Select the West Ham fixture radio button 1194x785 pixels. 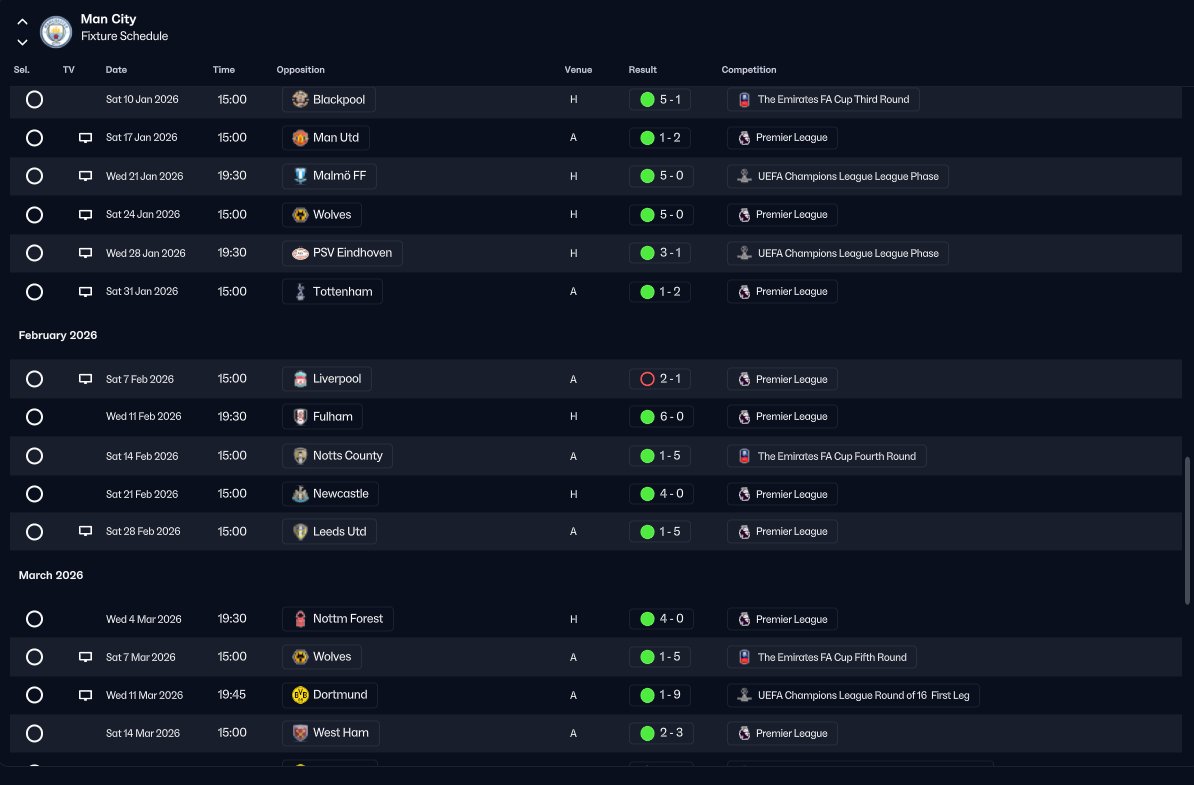[x=34, y=733]
